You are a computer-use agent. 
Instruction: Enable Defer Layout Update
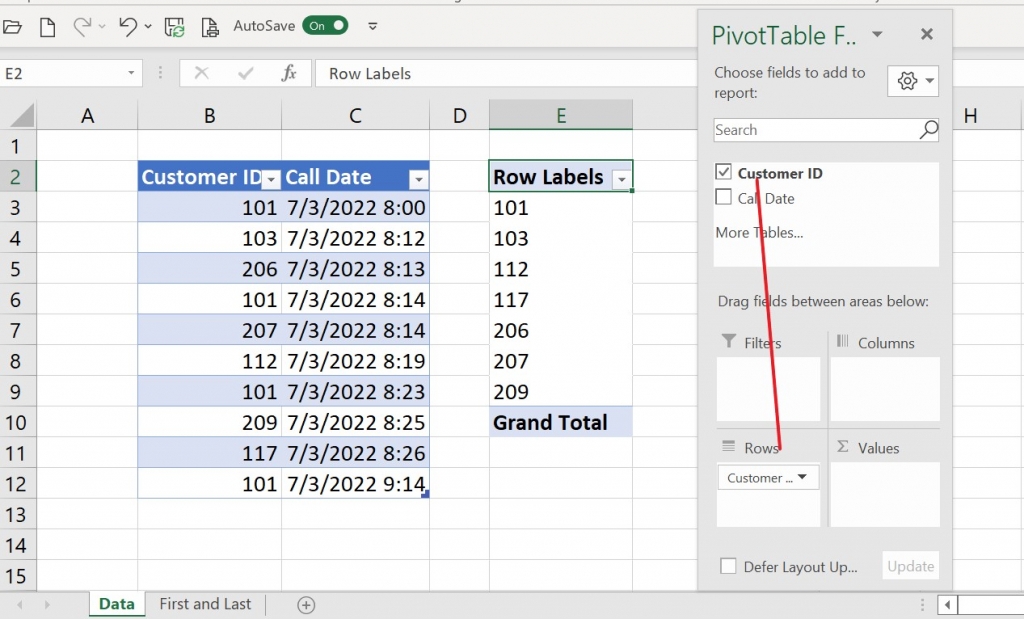point(728,565)
